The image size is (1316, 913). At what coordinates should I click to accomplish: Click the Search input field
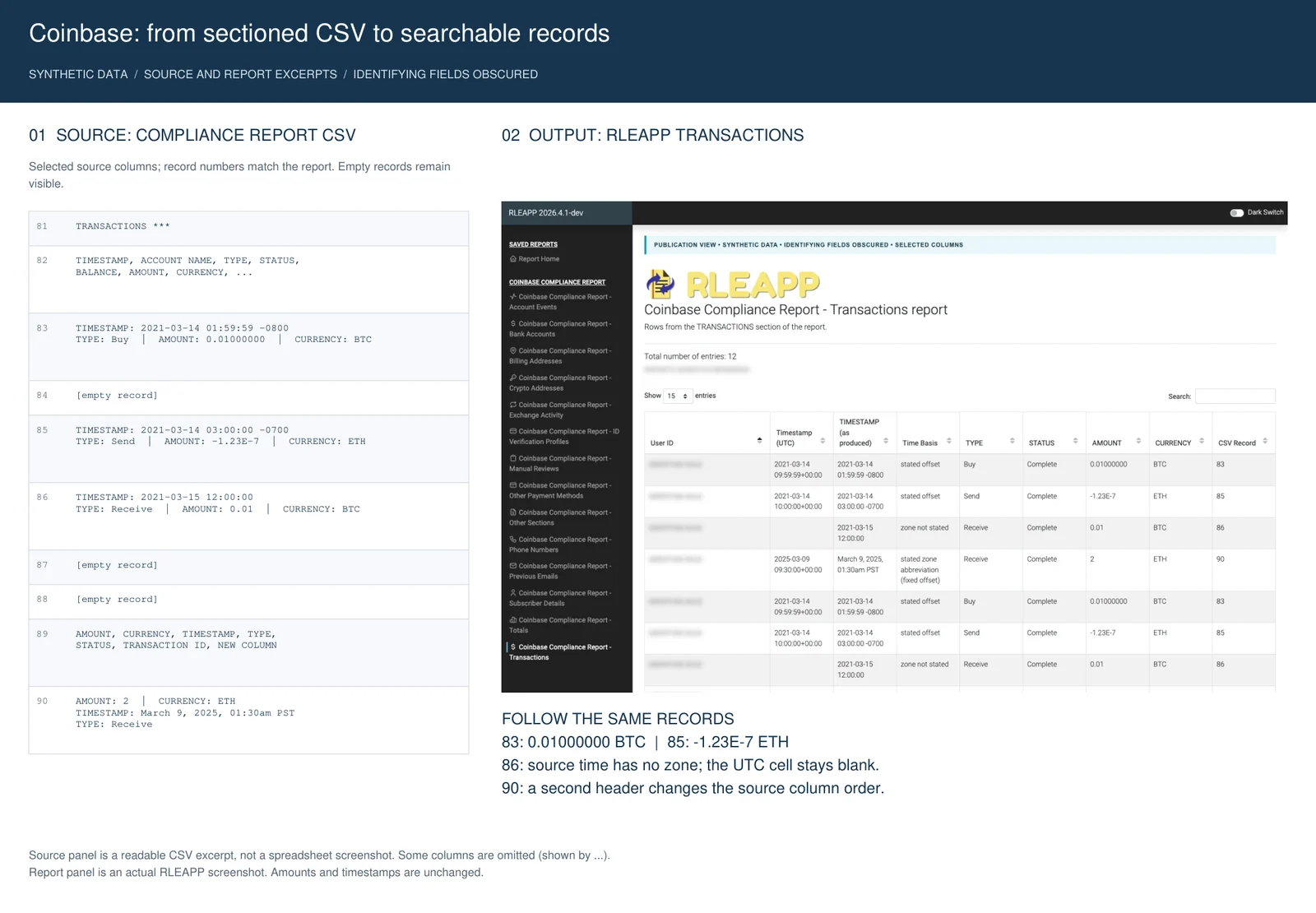1235,396
